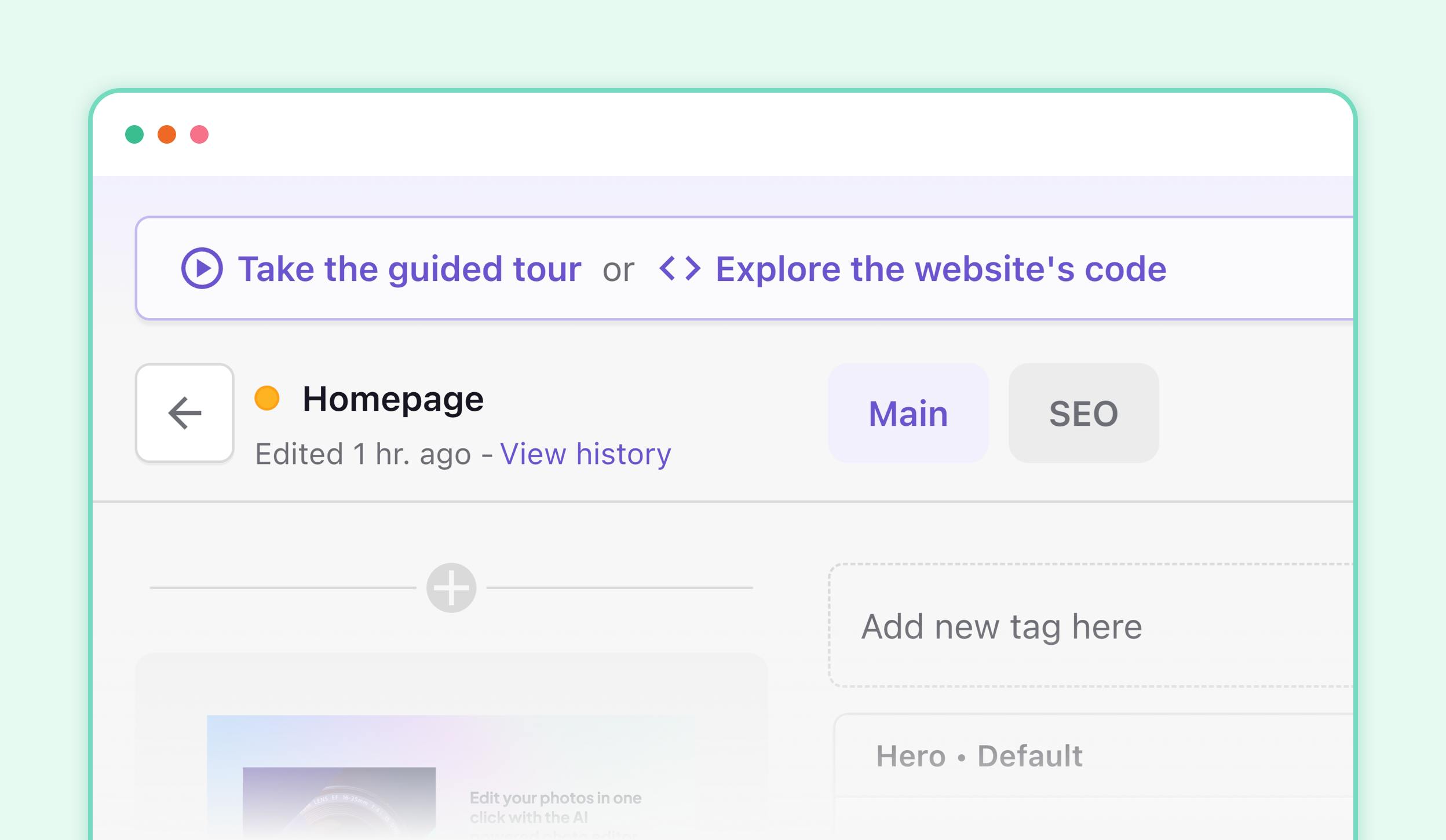The width and height of the screenshot is (1446, 840).
Task: Switch to the Main tab
Action: [x=908, y=413]
